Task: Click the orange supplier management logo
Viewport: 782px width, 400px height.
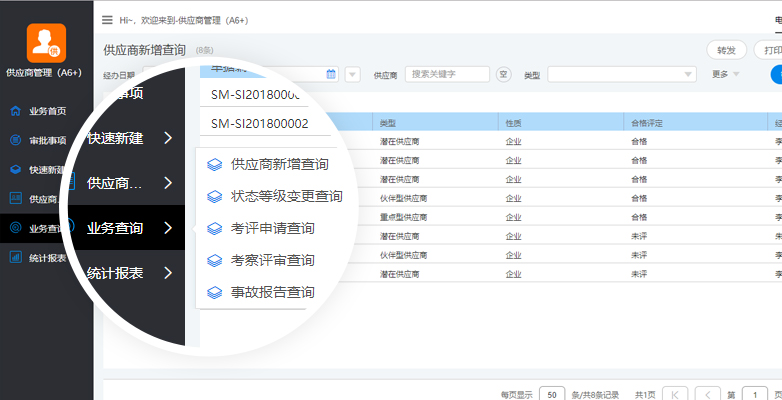Action: pyautogui.click(x=46, y=43)
